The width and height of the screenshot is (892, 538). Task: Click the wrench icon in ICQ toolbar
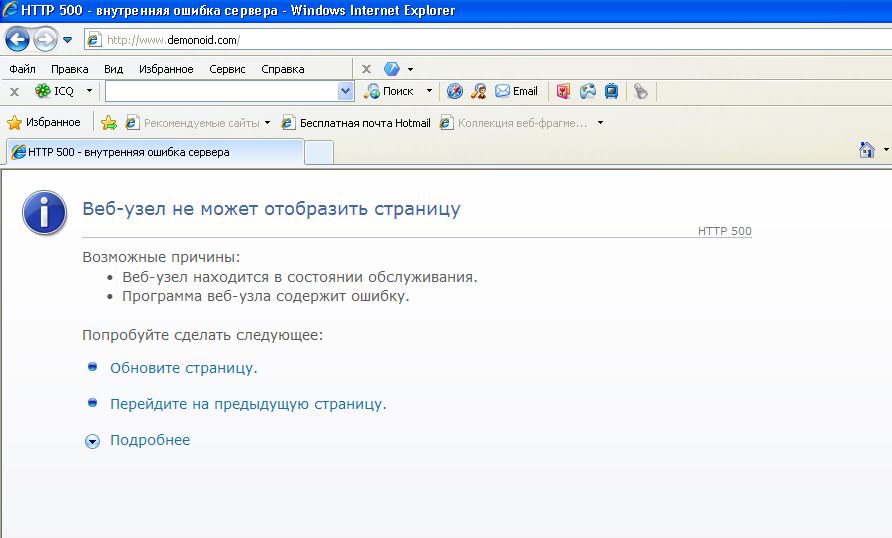coord(640,91)
